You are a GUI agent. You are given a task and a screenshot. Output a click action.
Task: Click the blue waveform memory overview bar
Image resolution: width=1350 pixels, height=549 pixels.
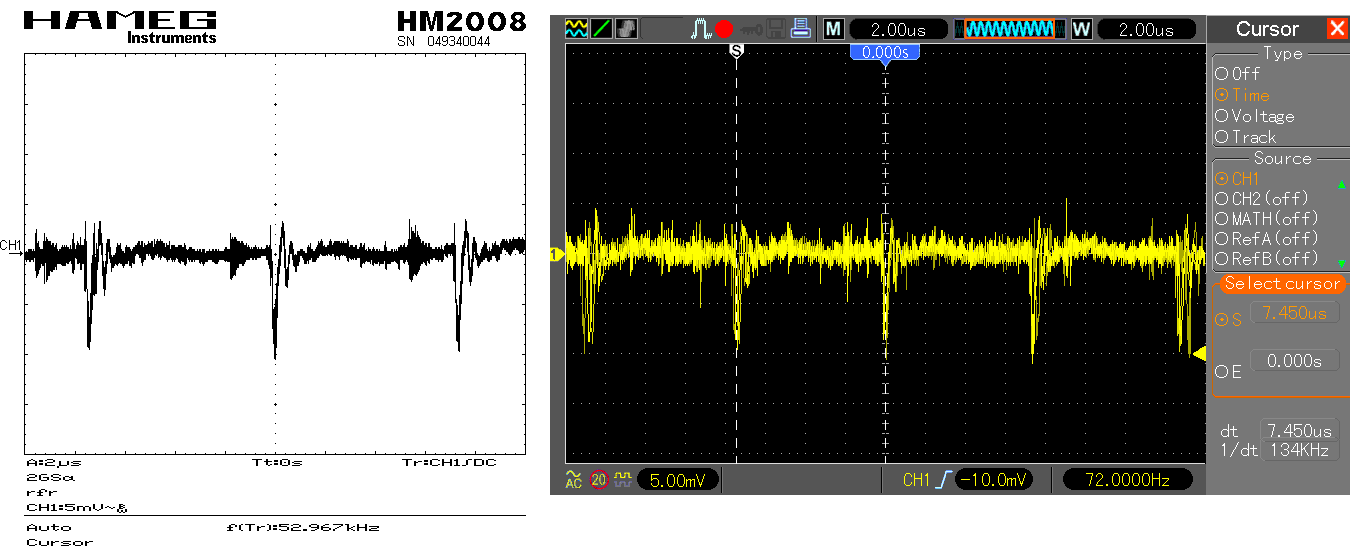1008,29
